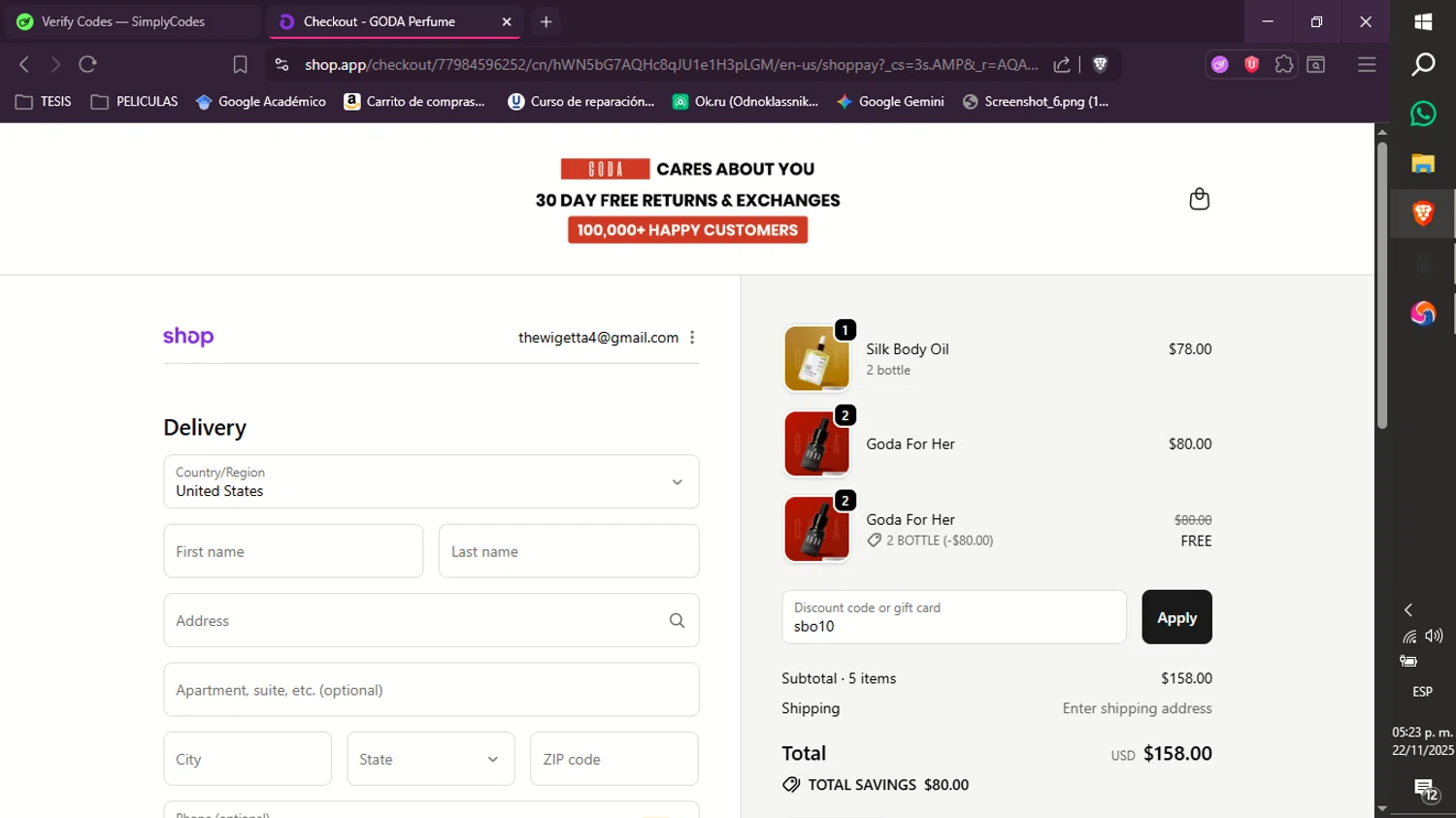Click the Brave browser taskbar icon

point(1423,213)
